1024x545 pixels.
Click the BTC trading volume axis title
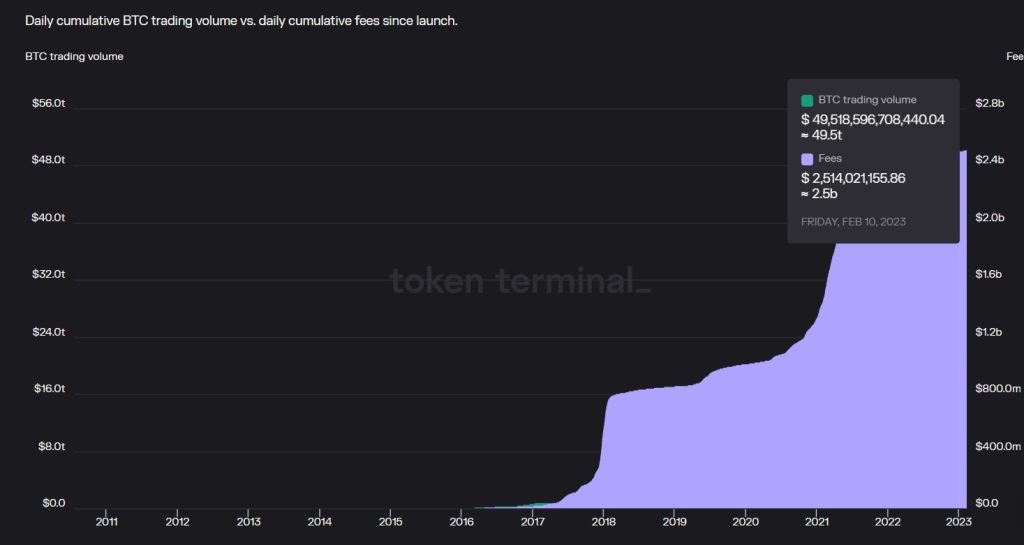click(74, 56)
